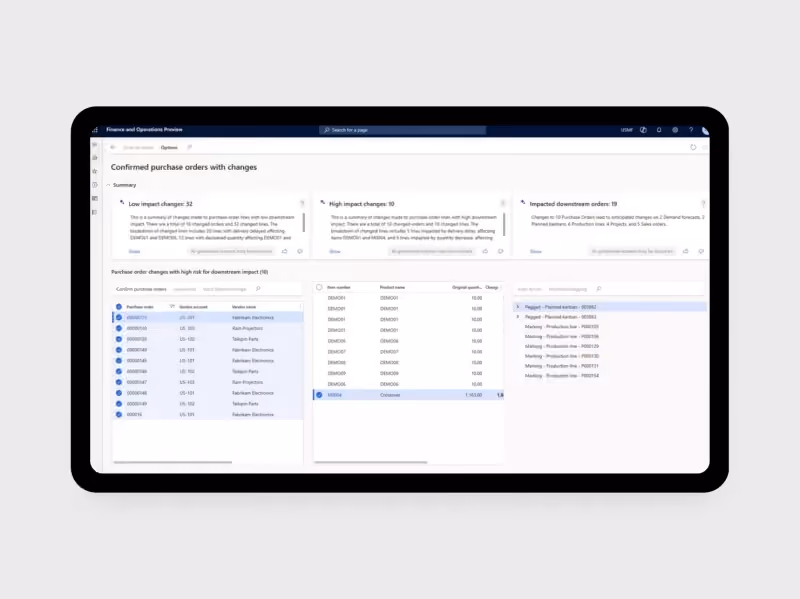Expand the navigation pane hamburger icon
800x599 pixels.
point(95,145)
